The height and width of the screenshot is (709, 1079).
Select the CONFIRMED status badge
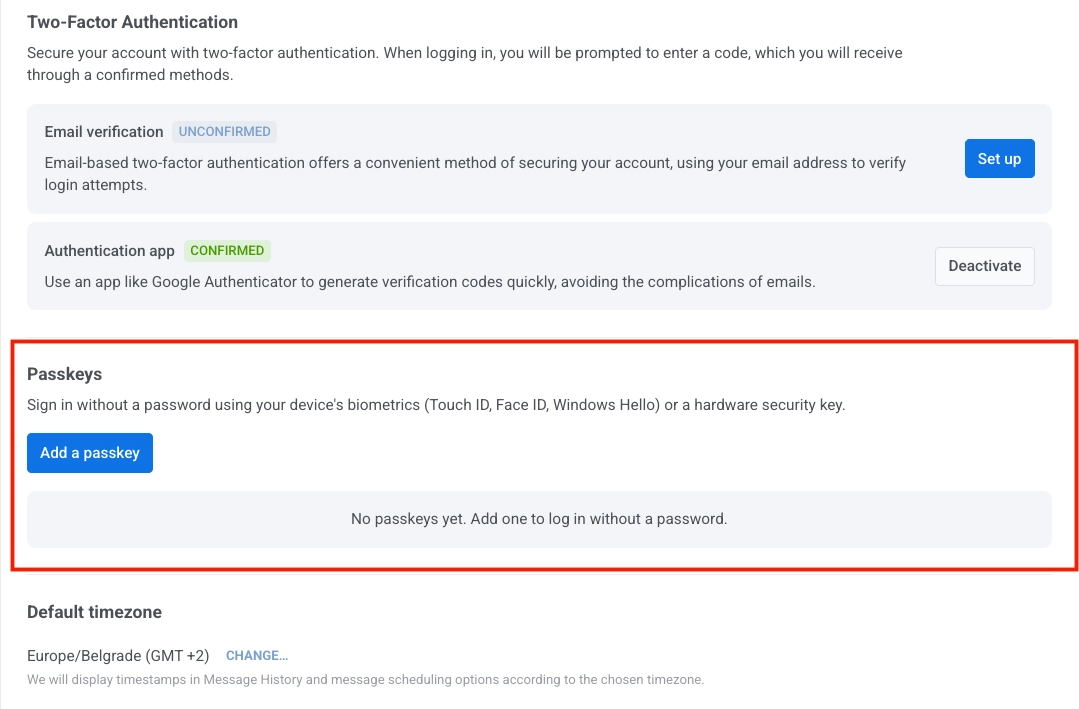227,250
